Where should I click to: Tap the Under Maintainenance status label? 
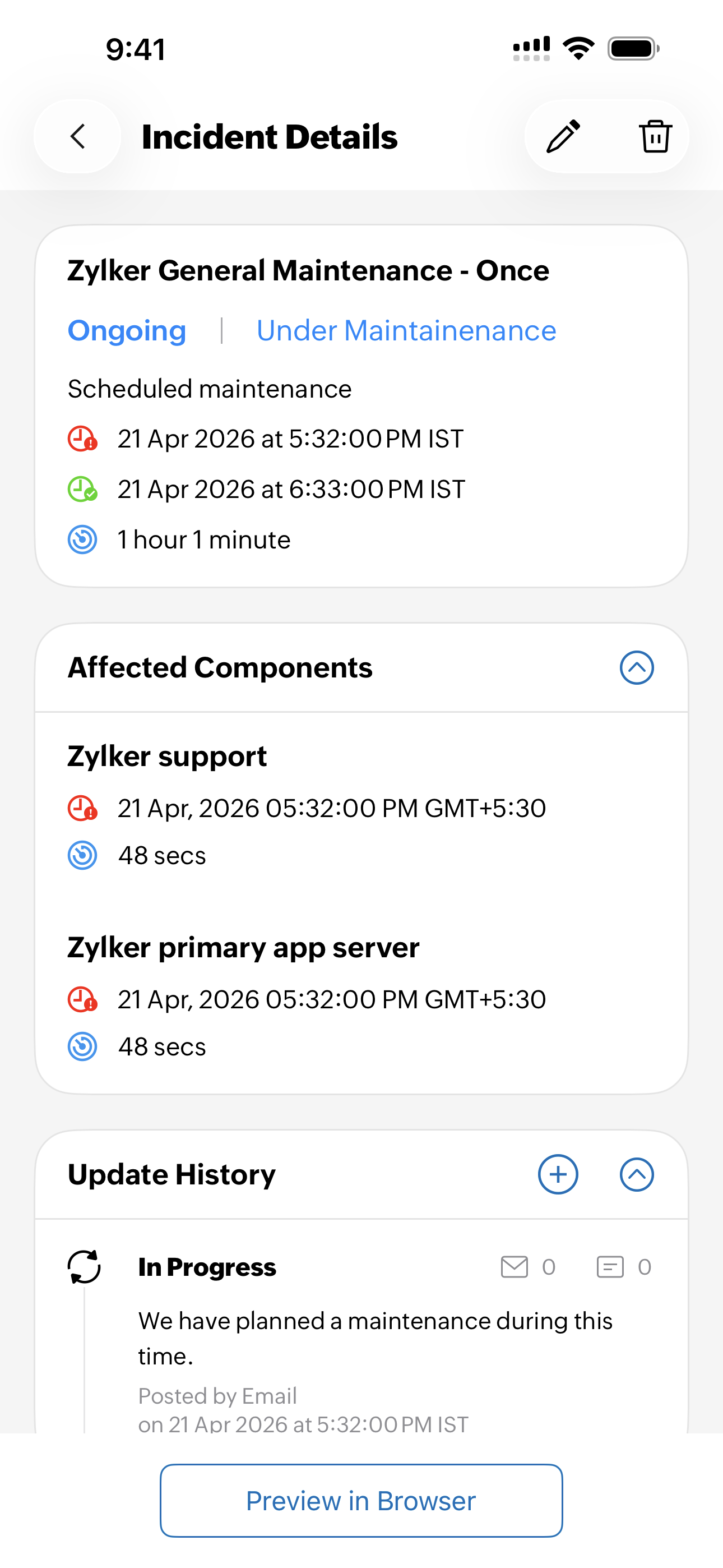pos(406,330)
